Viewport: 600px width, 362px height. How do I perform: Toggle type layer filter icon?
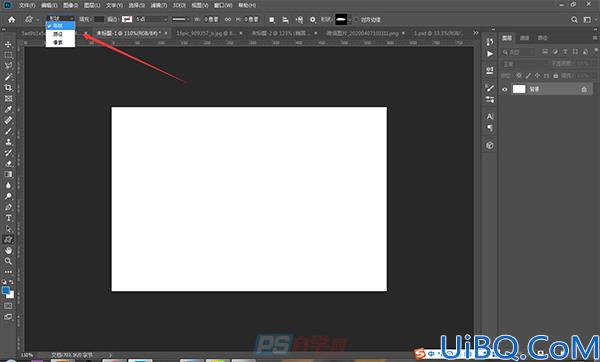pos(565,52)
